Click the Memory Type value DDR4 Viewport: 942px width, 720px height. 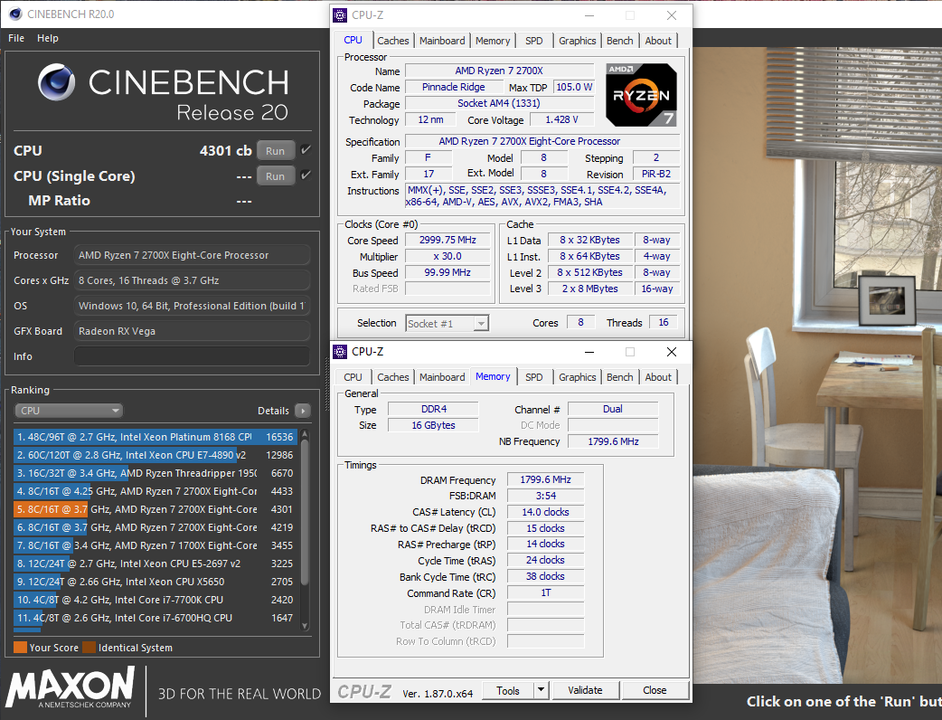[x=433, y=409]
